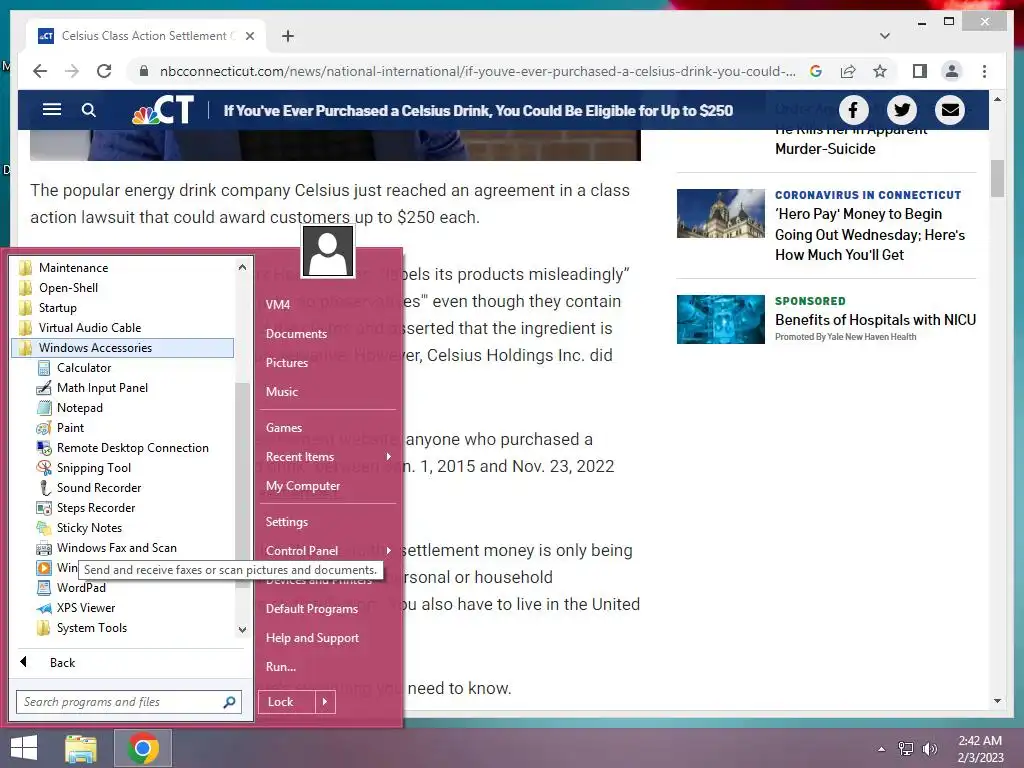
Task: Open XPS Viewer
Action: point(85,608)
